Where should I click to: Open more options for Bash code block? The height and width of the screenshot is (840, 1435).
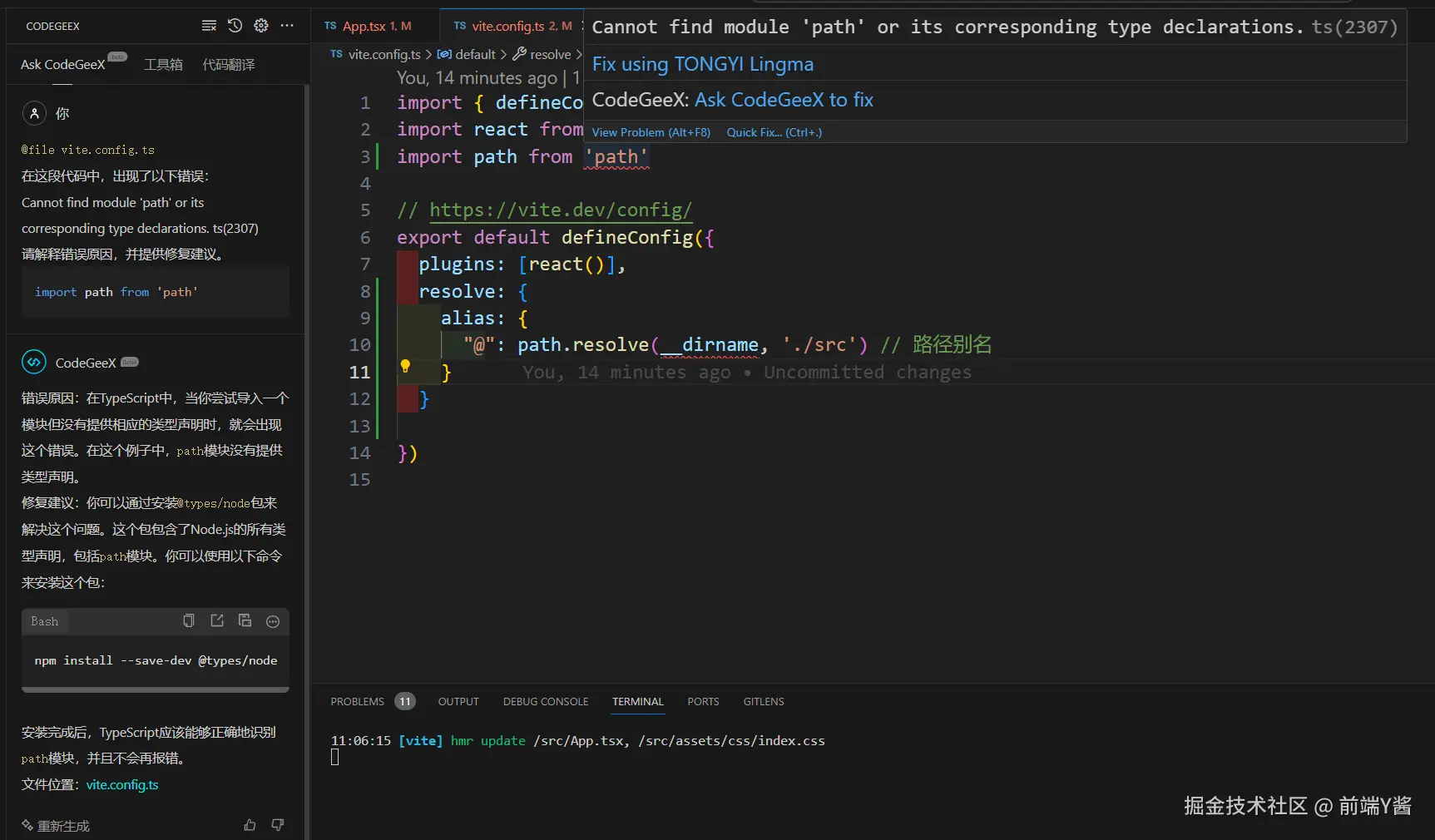point(273,621)
